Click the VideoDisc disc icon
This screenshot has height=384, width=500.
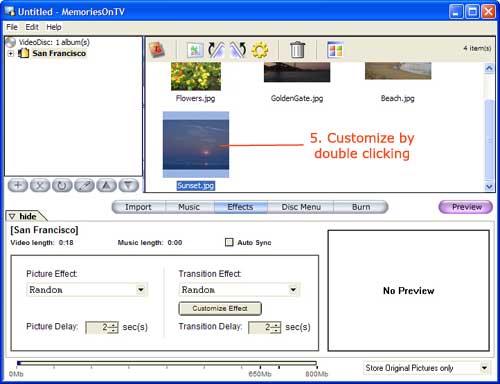tap(11, 42)
